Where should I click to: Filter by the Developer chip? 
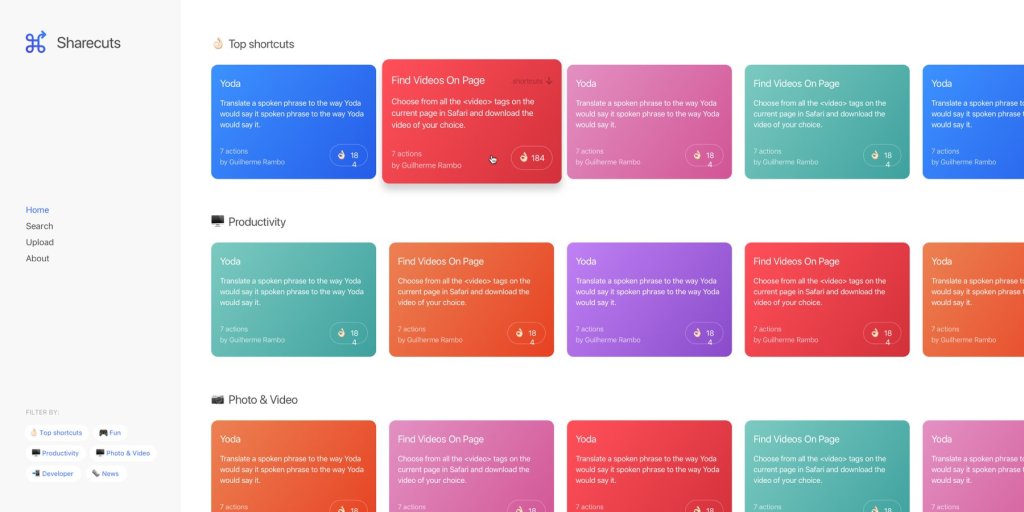click(x=53, y=473)
